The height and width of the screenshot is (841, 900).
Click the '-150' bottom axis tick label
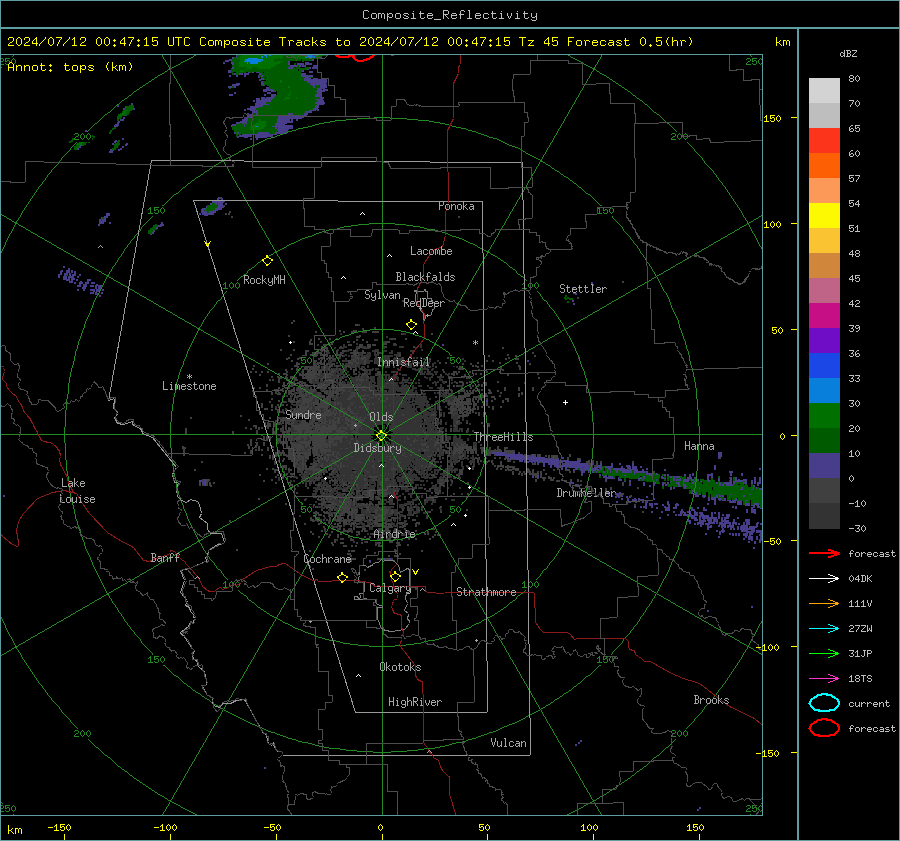(59, 827)
